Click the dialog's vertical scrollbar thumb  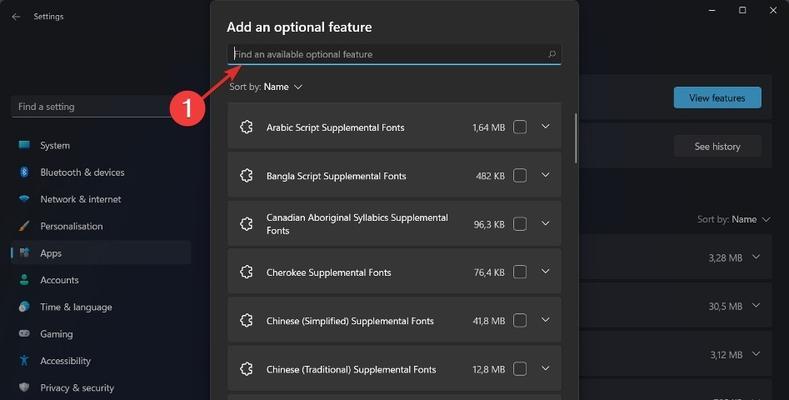[x=576, y=138]
